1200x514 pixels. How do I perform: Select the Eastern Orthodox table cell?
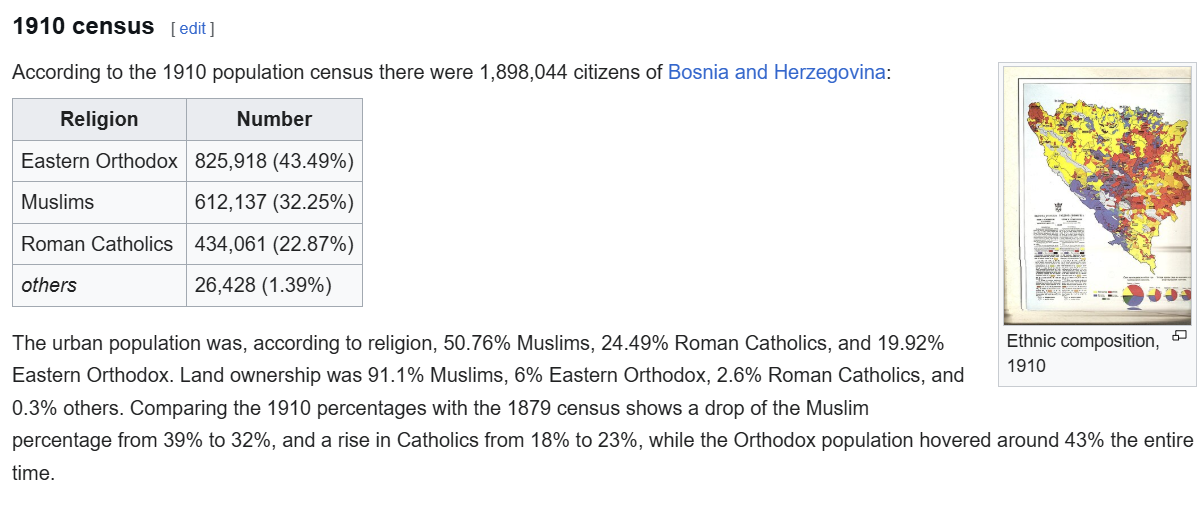coord(99,160)
